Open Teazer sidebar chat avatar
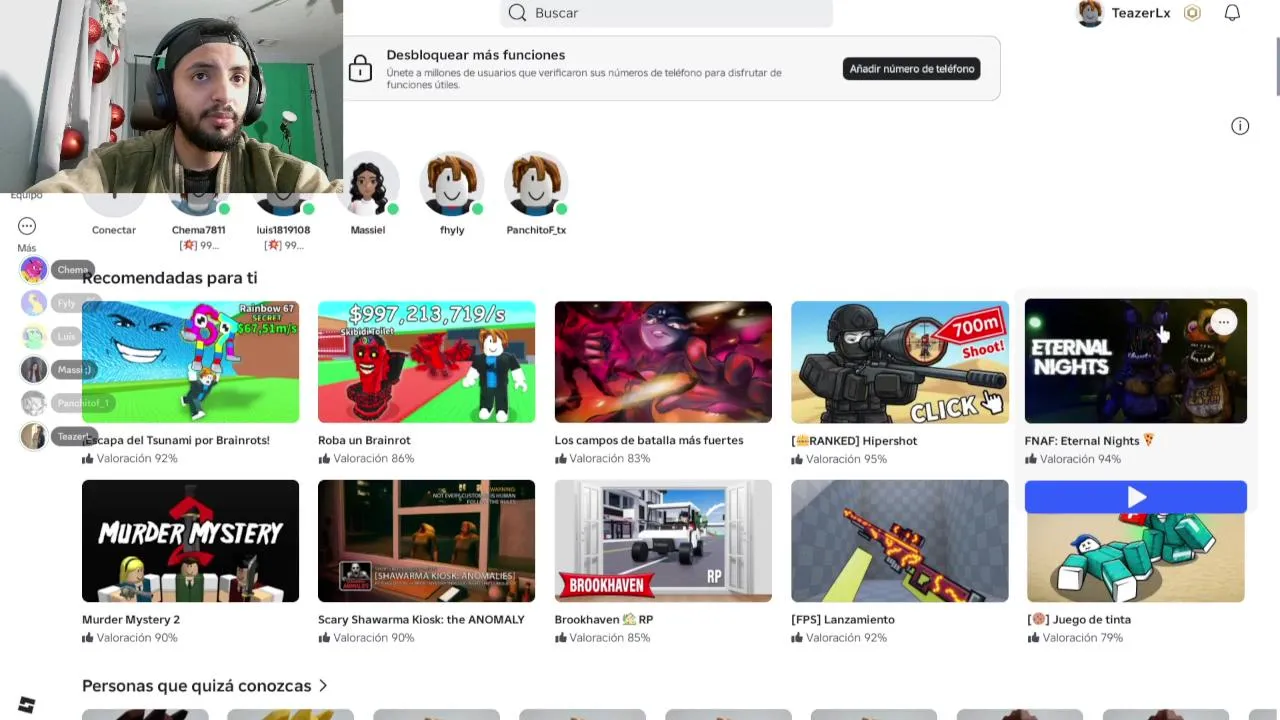The width and height of the screenshot is (1280, 720). pos(33,436)
